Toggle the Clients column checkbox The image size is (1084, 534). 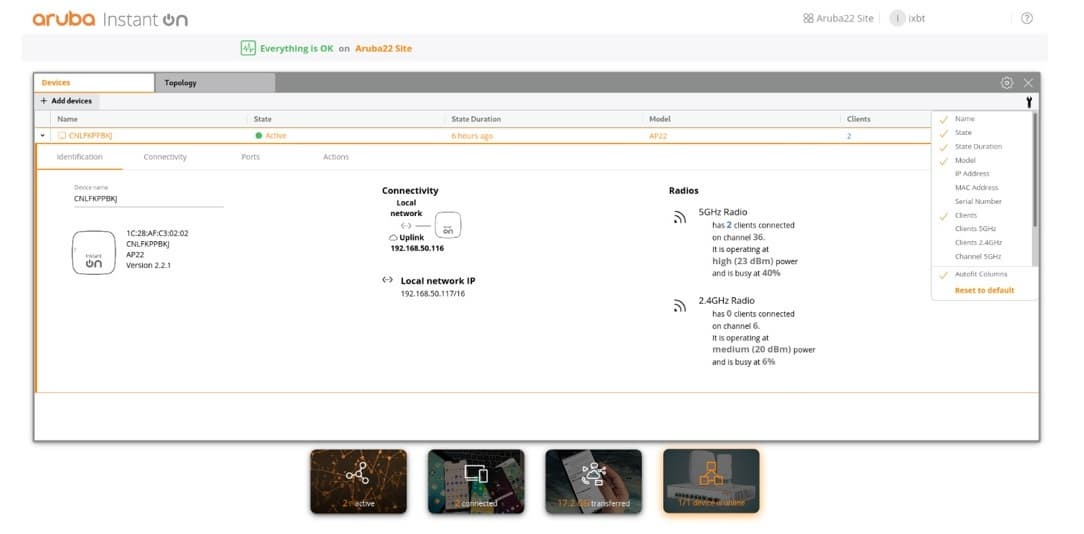click(944, 216)
